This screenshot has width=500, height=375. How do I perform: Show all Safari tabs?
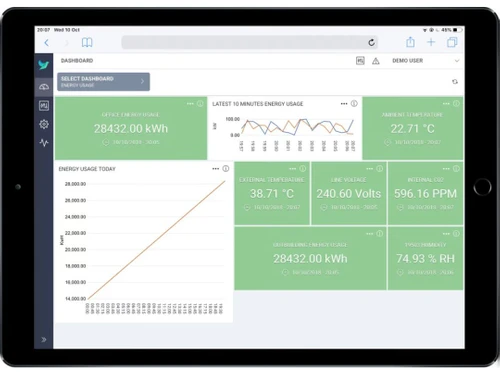coord(452,42)
